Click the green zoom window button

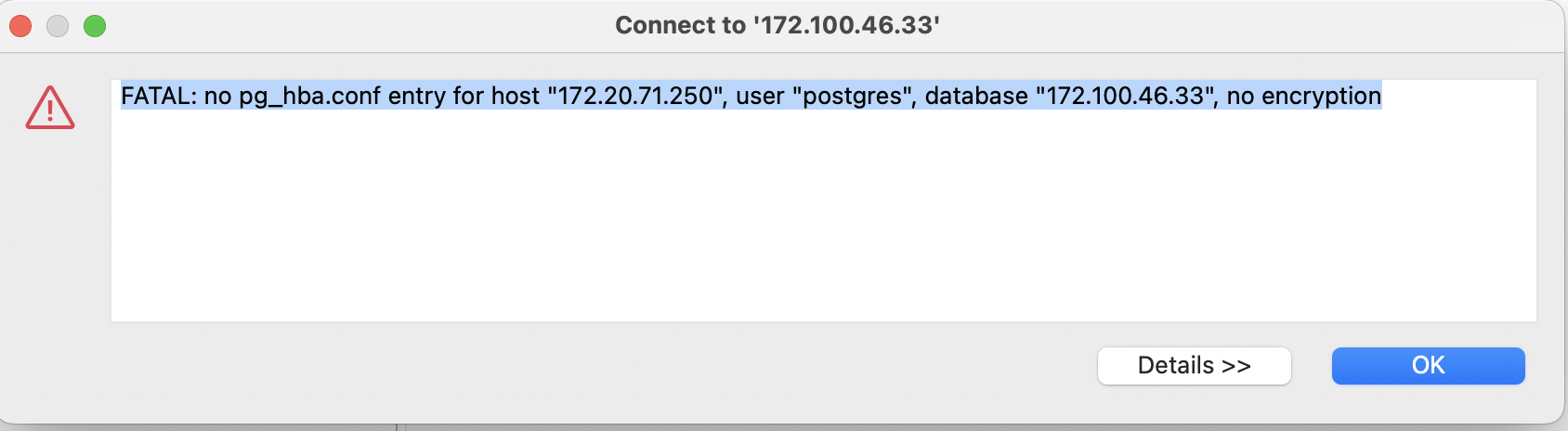(x=95, y=26)
